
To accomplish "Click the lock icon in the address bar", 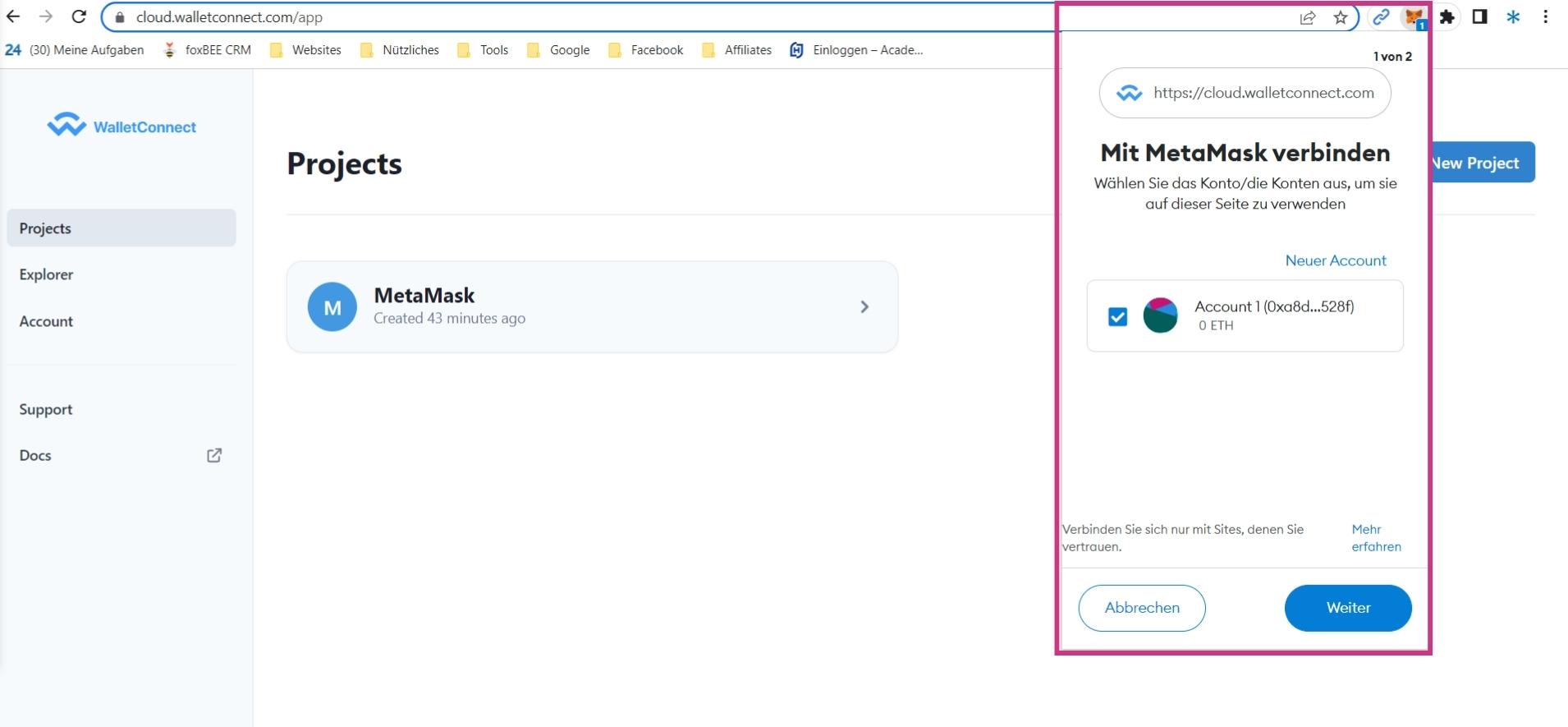I will click(120, 17).
